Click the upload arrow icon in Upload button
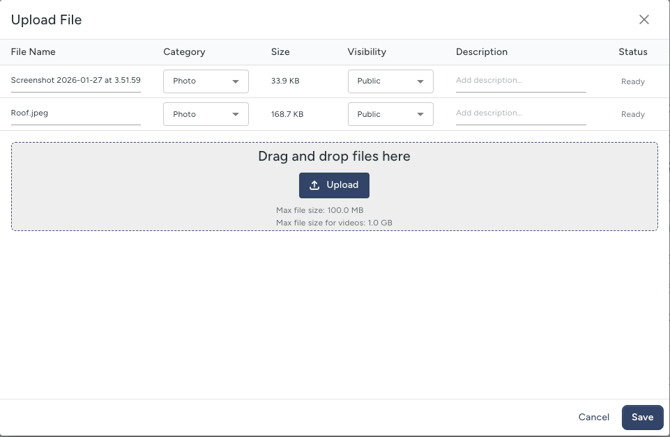 click(x=314, y=185)
